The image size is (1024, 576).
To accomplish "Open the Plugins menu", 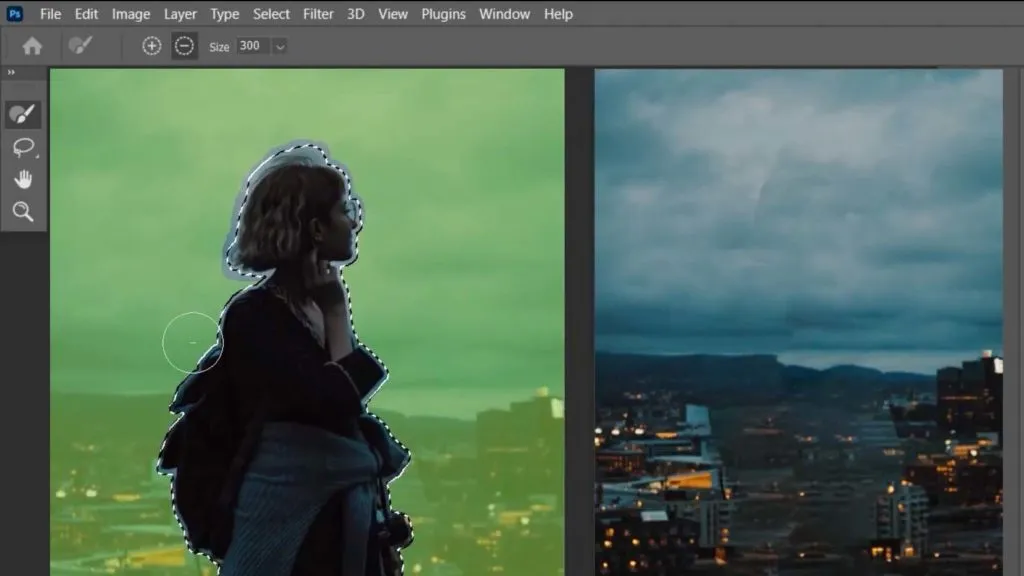I will [x=443, y=14].
